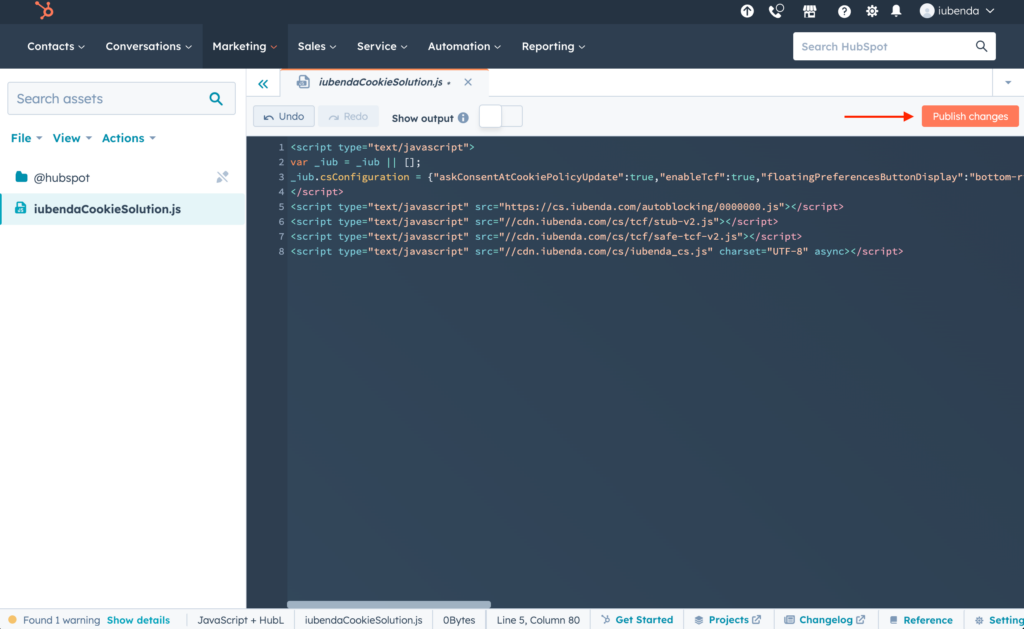1024x629 pixels.
Task: Click the HubSpot sprocket logo
Action: click(x=42, y=11)
